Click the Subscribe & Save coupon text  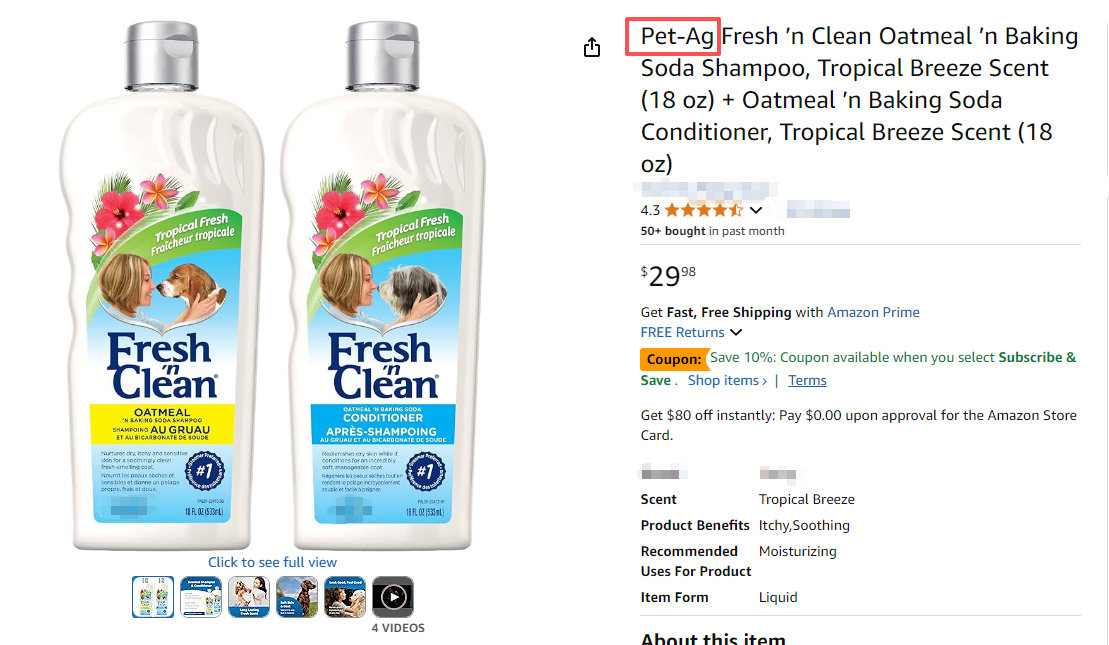(1036, 357)
